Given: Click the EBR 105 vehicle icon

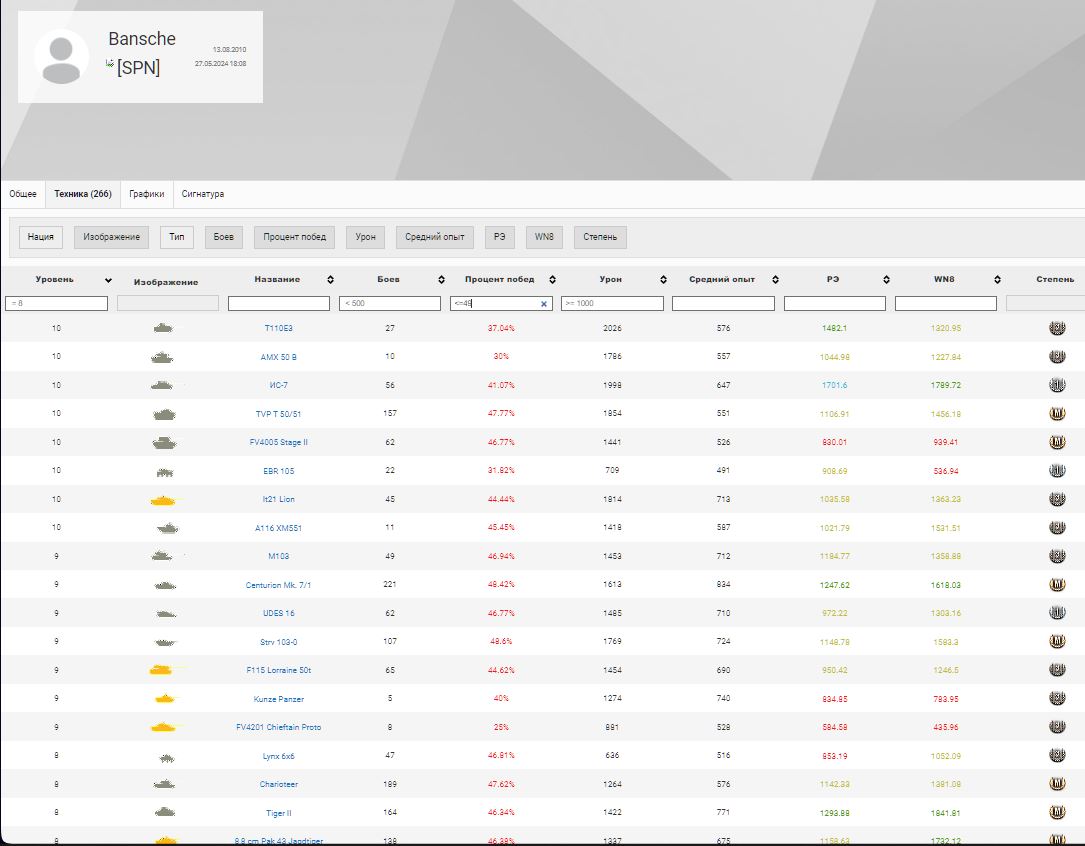Looking at the screenshot, I should (x=165, y=471).
